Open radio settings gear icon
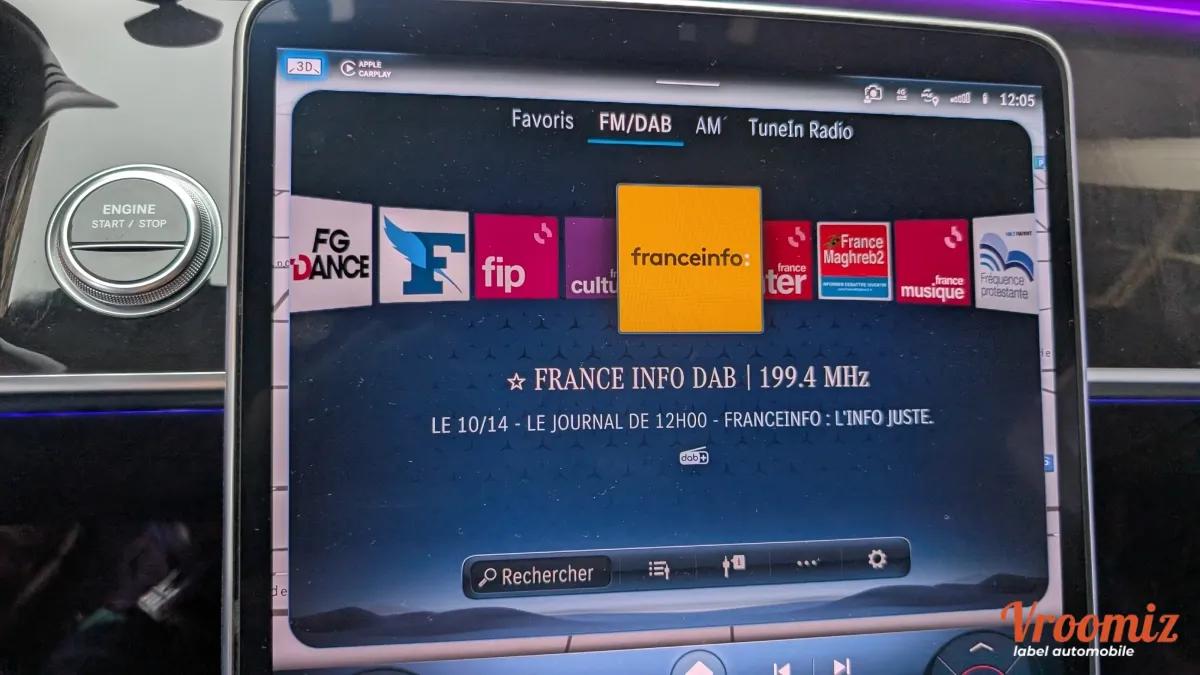 [877, 559]
